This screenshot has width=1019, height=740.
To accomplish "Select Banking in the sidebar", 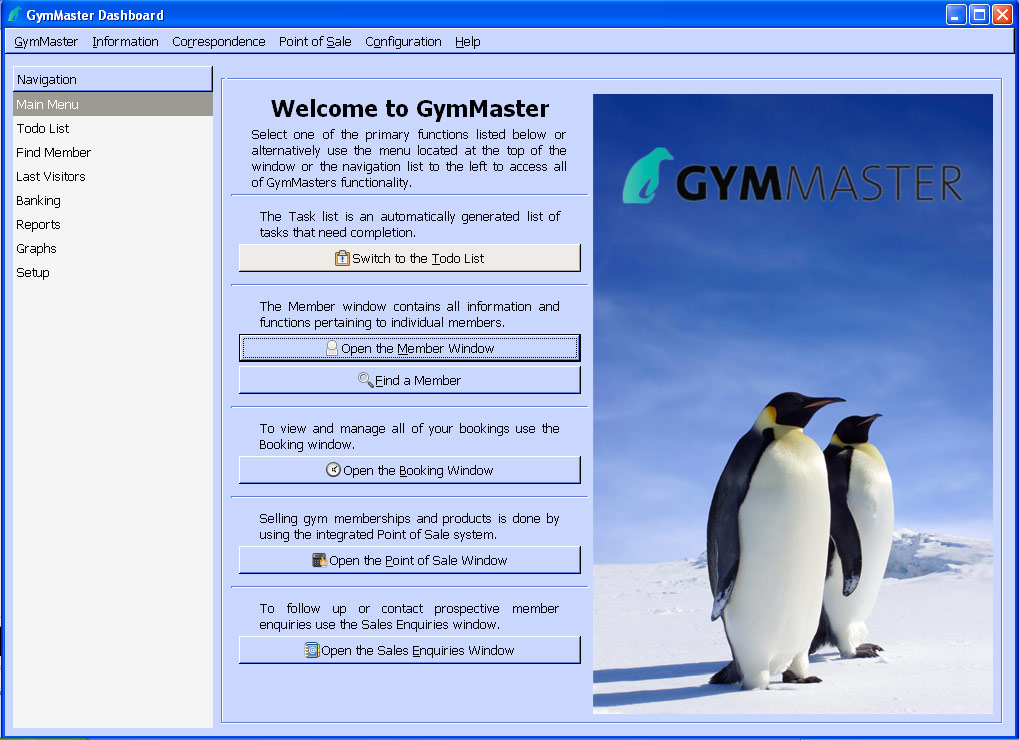I will coord(38,200).
